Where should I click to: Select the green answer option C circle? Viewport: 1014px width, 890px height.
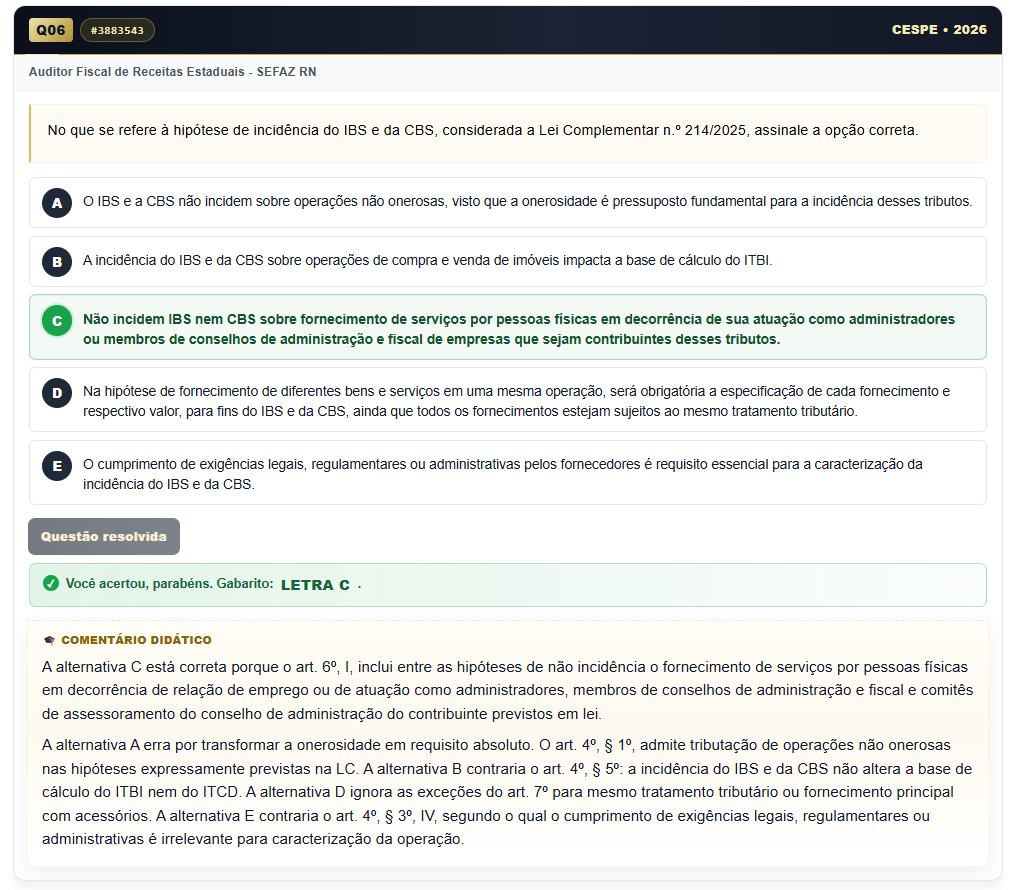point(57,321)
